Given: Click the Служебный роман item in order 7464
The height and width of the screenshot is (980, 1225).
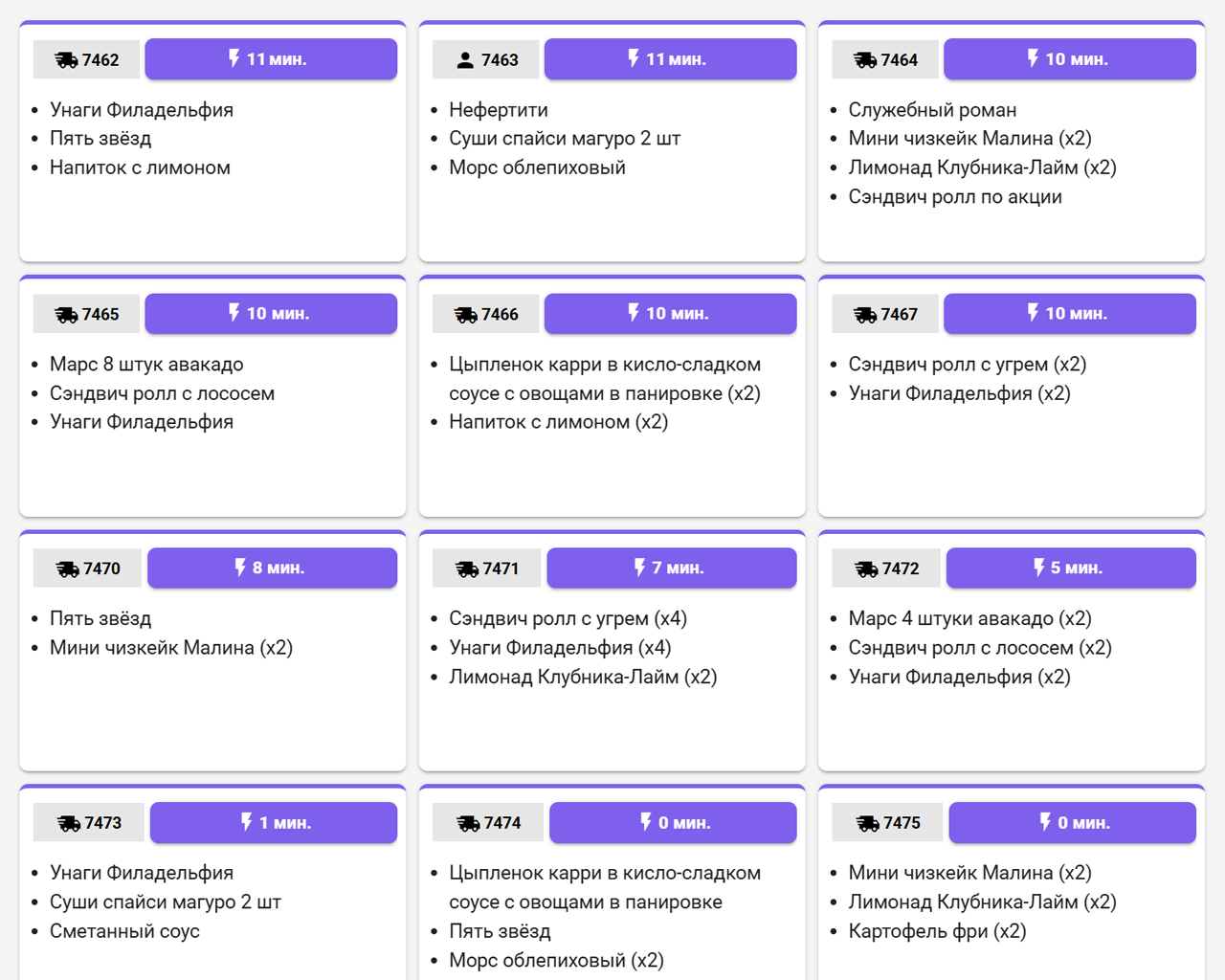Looking at the screenshot, I should pos(932,110).
